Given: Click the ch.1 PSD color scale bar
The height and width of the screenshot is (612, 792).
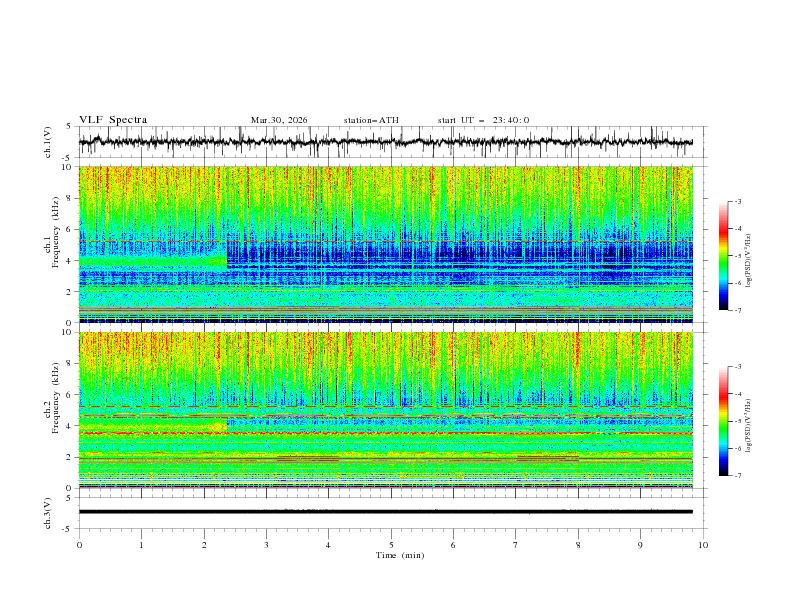Looking at the screenshot, I should pyautogui.click(x=724, y=256).
